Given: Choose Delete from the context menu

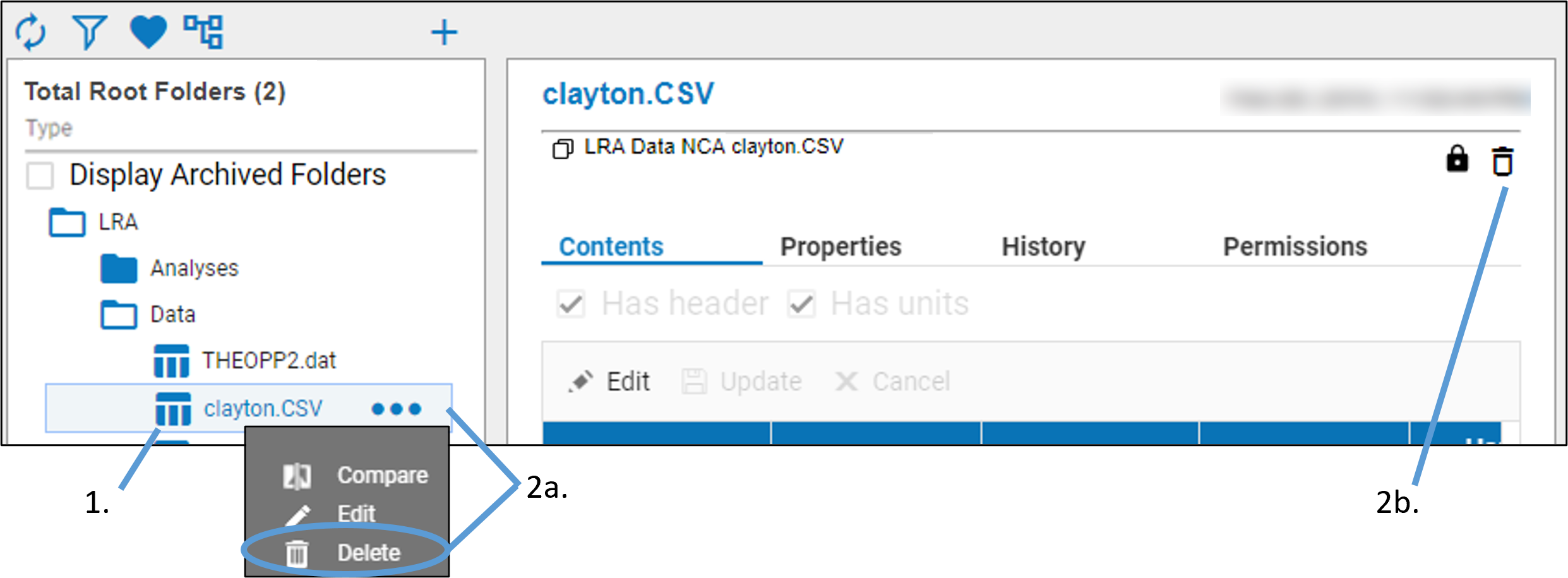Looking at the screenshot, I should (368, 553).
